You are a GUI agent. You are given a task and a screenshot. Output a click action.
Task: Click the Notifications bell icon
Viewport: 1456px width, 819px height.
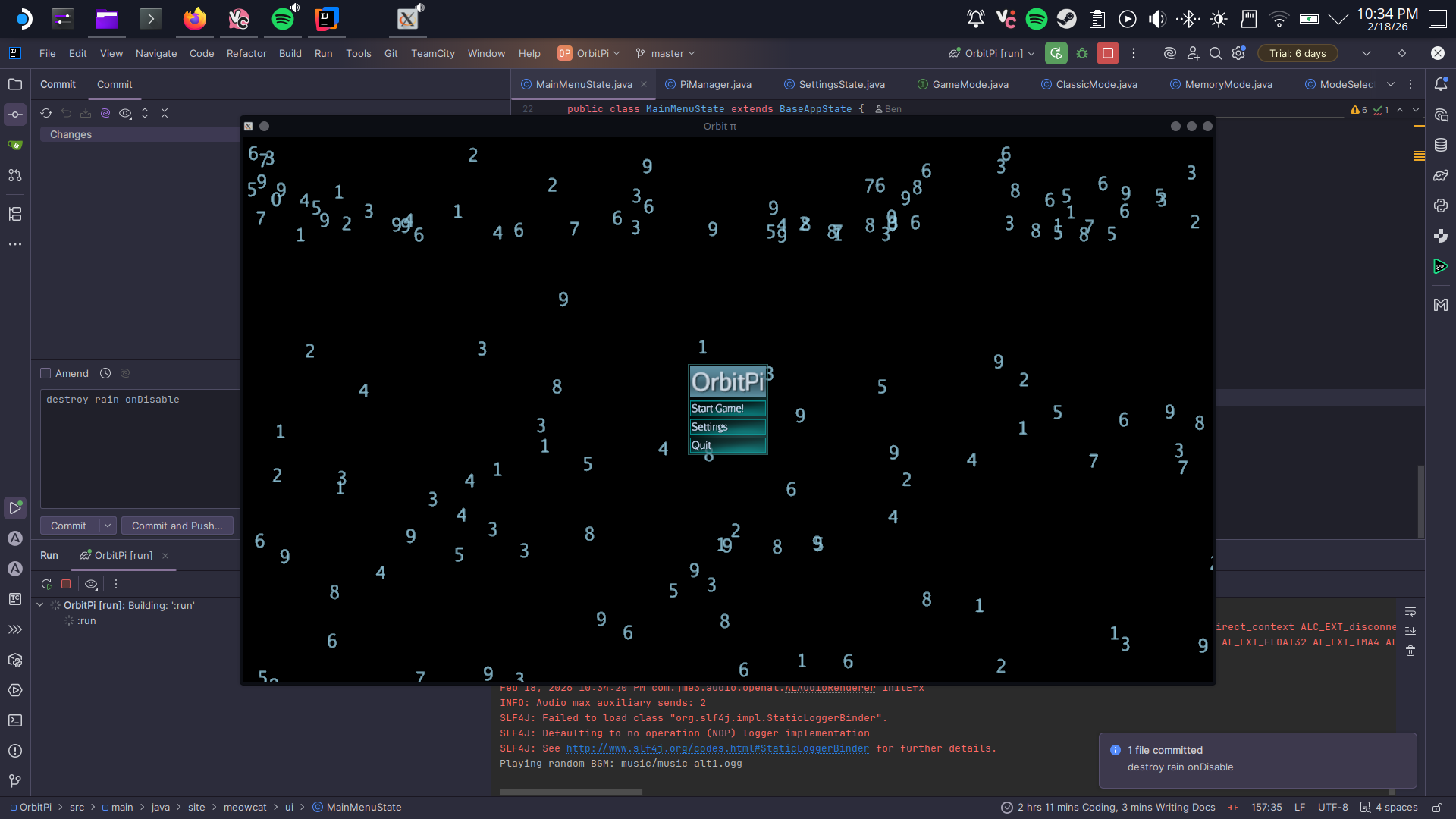click(x=1441, y=84)
